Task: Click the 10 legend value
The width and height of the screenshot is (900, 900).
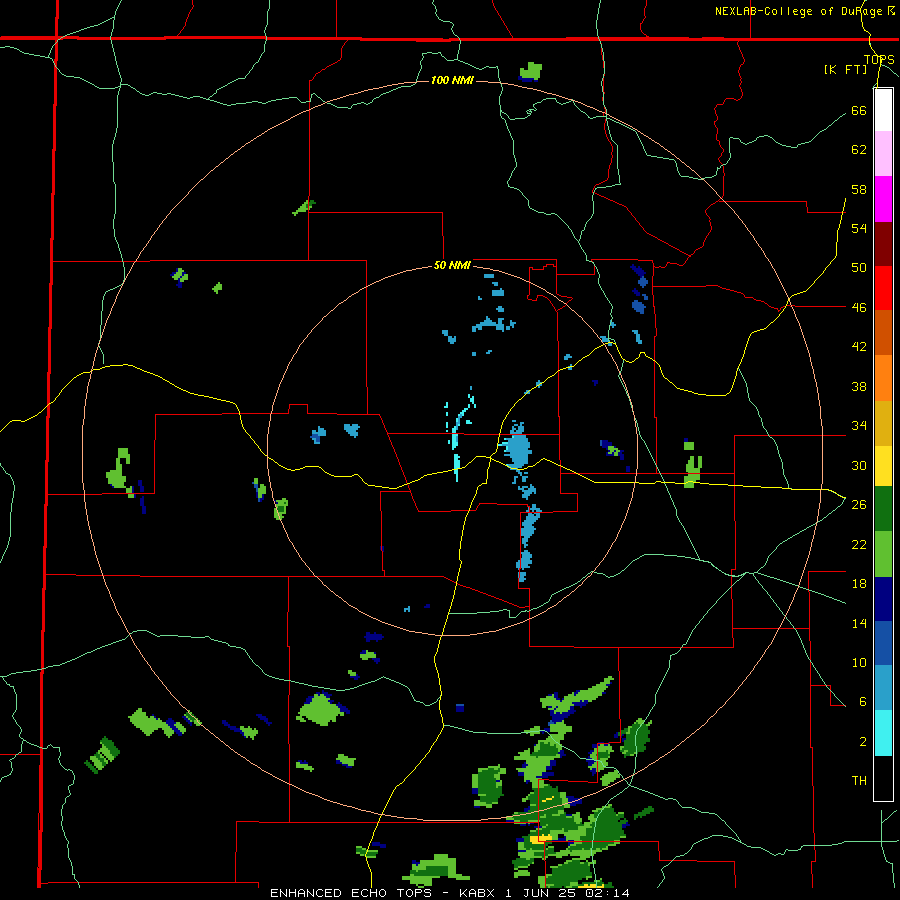Action: pos(859,662)
